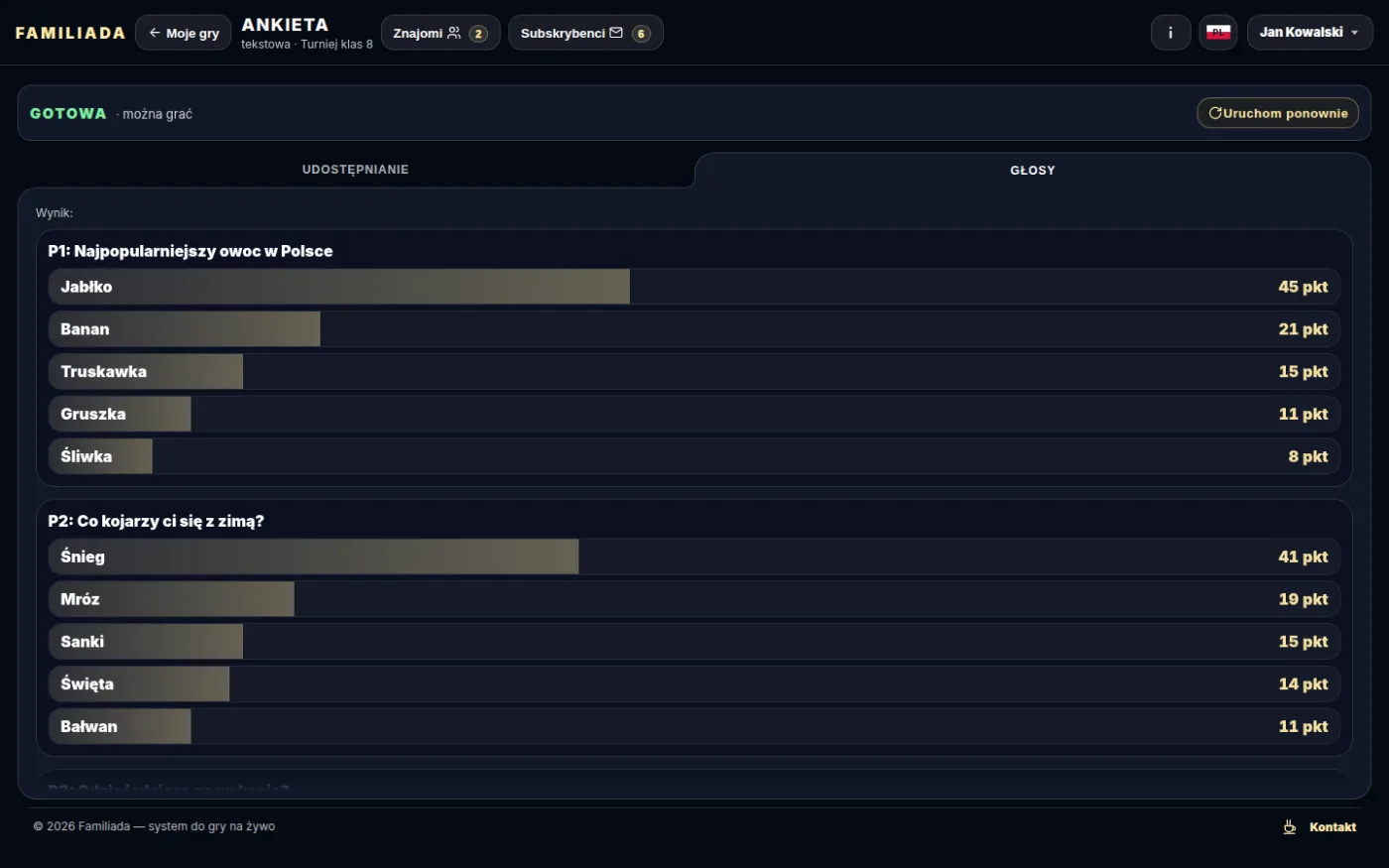Click the 8 pkt score for Śliwka
Screen dimensions: 1389x868
click(1308, 456)
